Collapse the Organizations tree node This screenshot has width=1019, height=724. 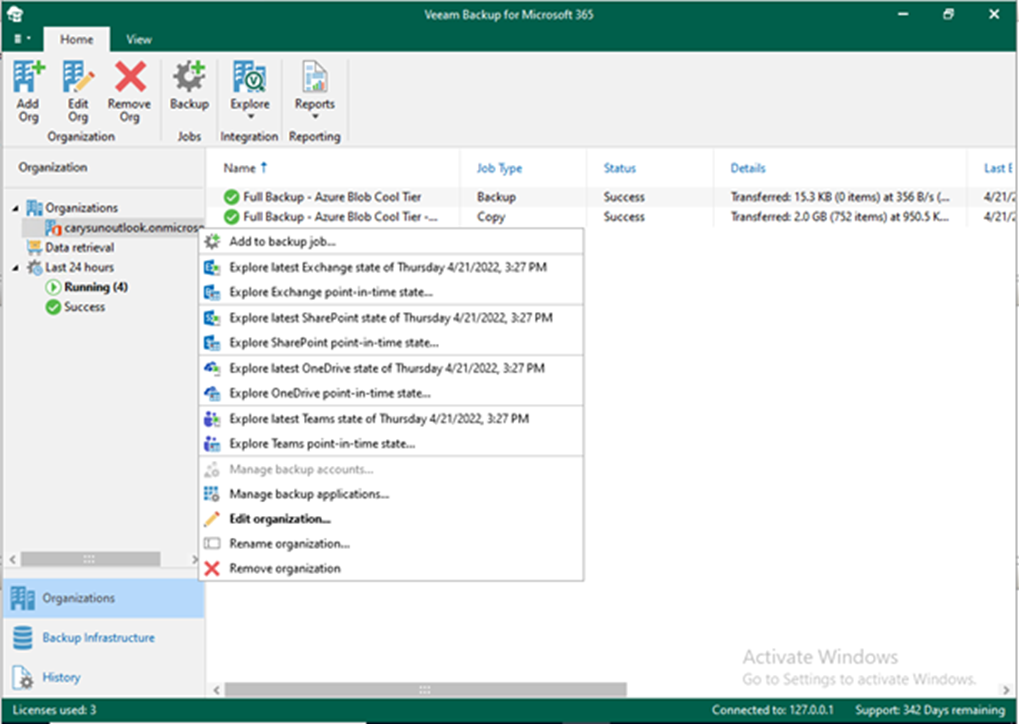pyautogui.click(x=15, y=208)
